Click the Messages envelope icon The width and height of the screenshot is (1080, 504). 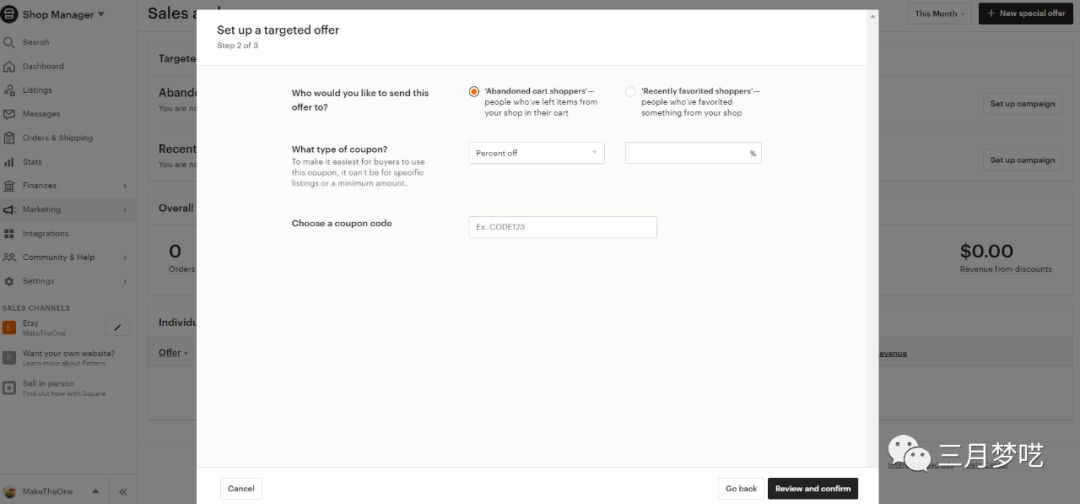9,114
